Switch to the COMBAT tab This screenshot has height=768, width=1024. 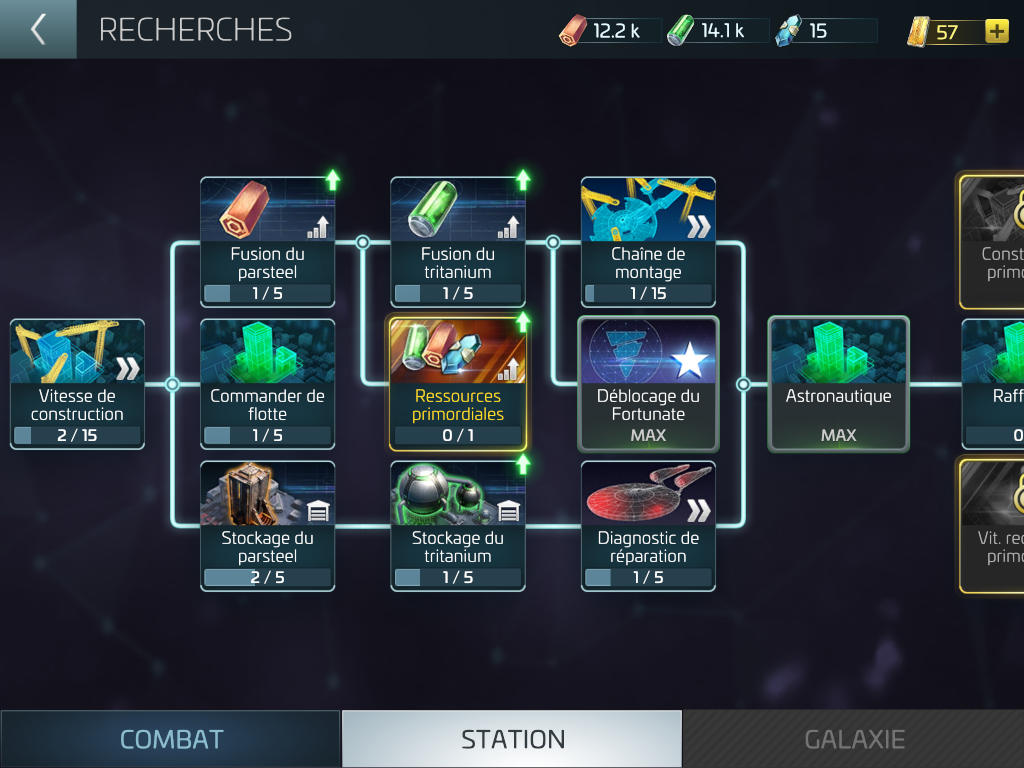pos(170,739)
